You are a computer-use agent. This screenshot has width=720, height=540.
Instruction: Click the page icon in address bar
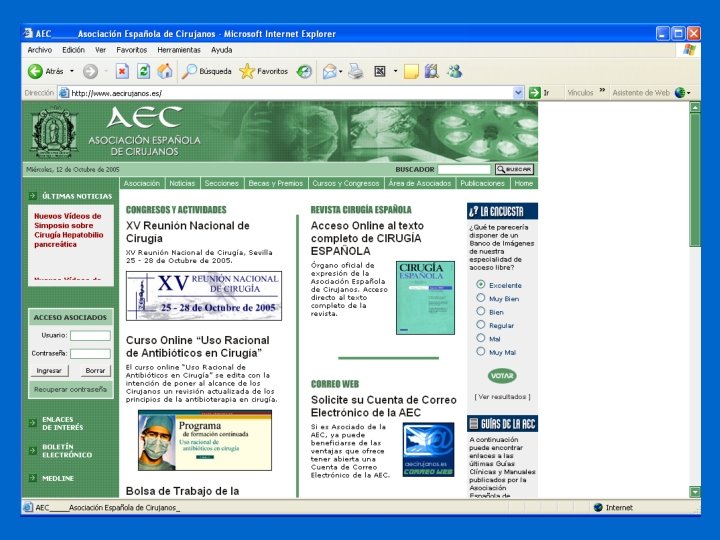coord(64,93)
